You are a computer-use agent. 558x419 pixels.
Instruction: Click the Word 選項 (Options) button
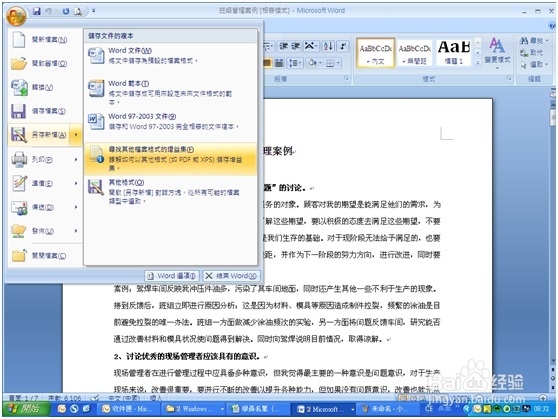172,276
